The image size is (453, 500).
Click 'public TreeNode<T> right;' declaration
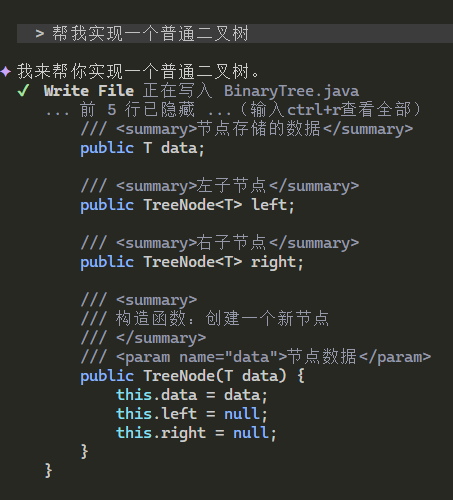coord(192,262)
